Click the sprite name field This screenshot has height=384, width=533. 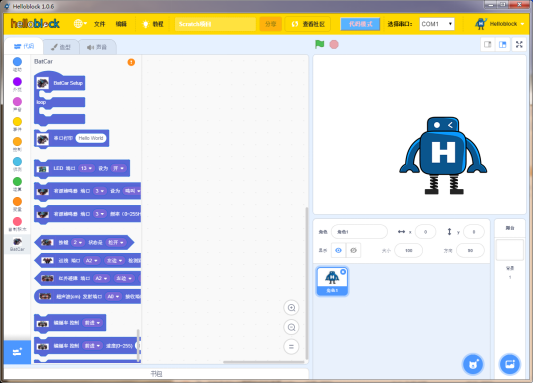click(x=359, y=232)
